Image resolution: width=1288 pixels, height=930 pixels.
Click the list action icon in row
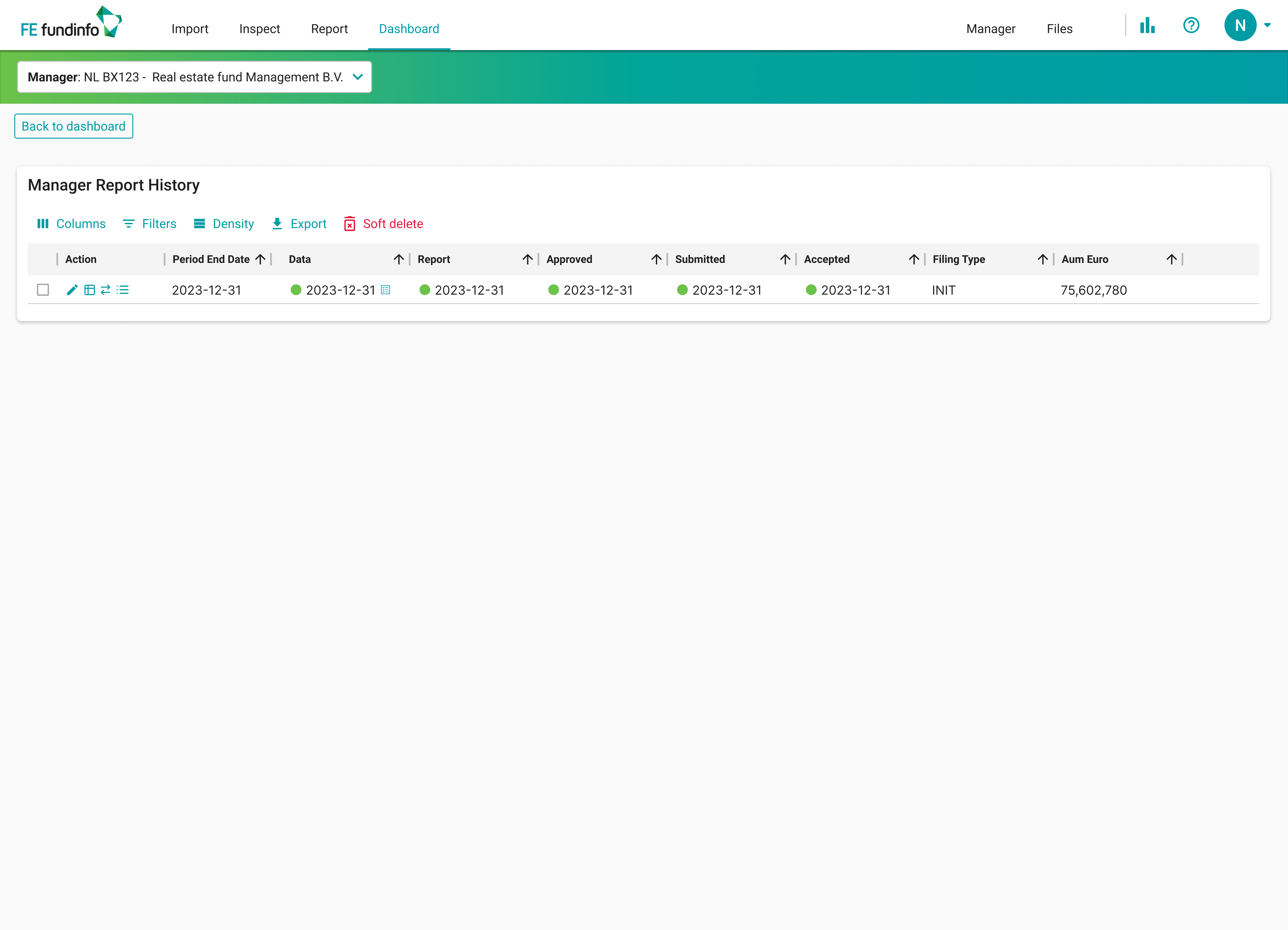click(x=123, y=290)
